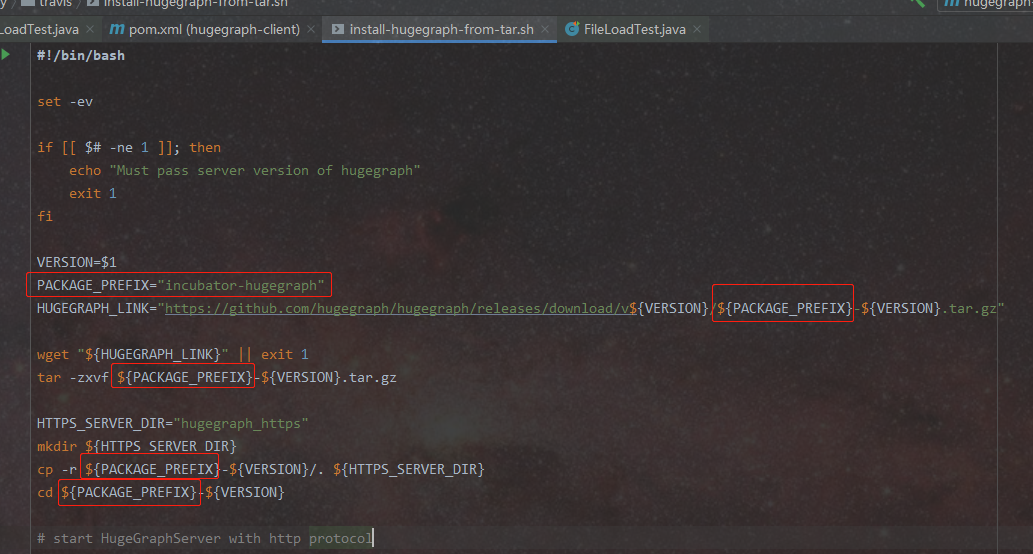Open the hugegraph run configuration dropdown

coord(984,4)
